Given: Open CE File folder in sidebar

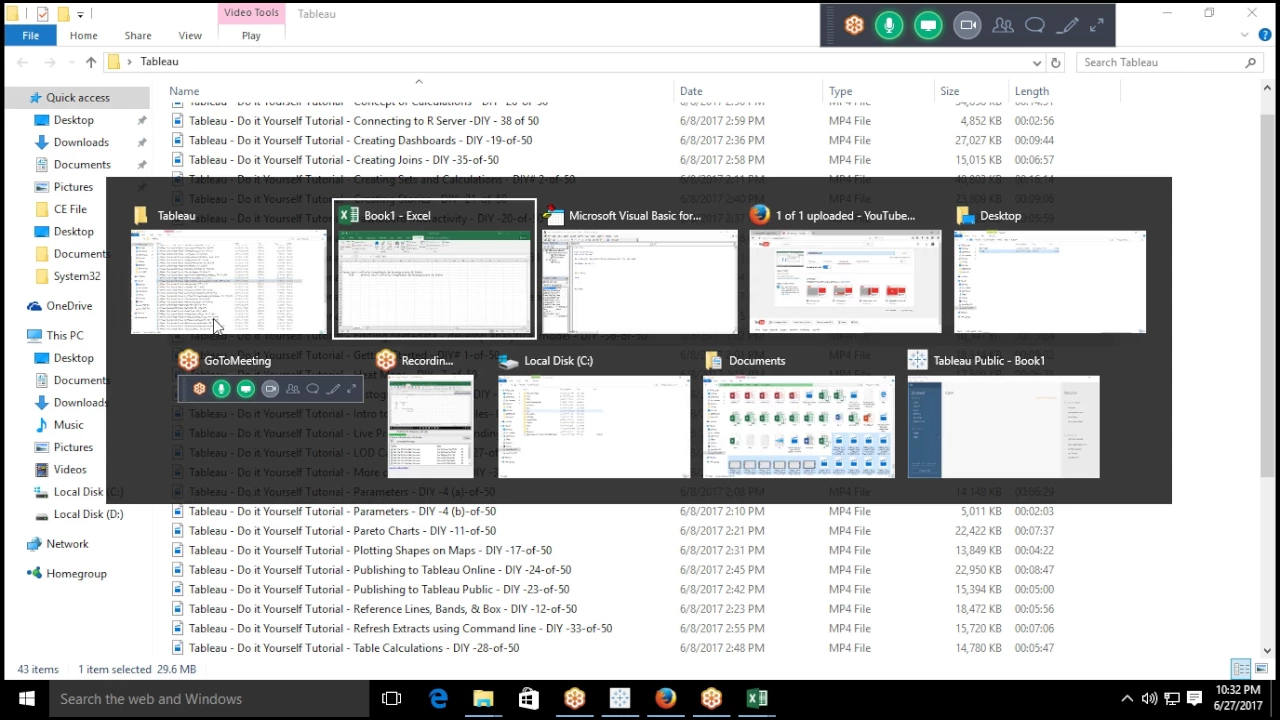Looking at the screenshot, I should (70, 209).
